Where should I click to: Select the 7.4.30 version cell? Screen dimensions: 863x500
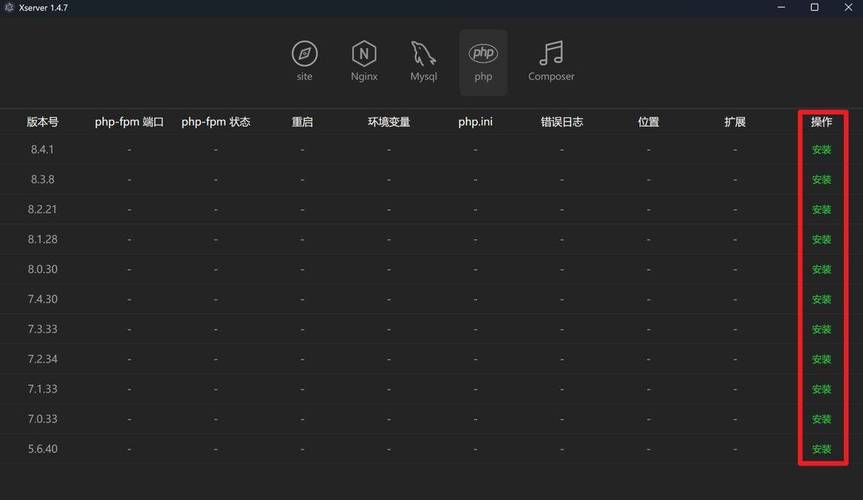[42, 299]
